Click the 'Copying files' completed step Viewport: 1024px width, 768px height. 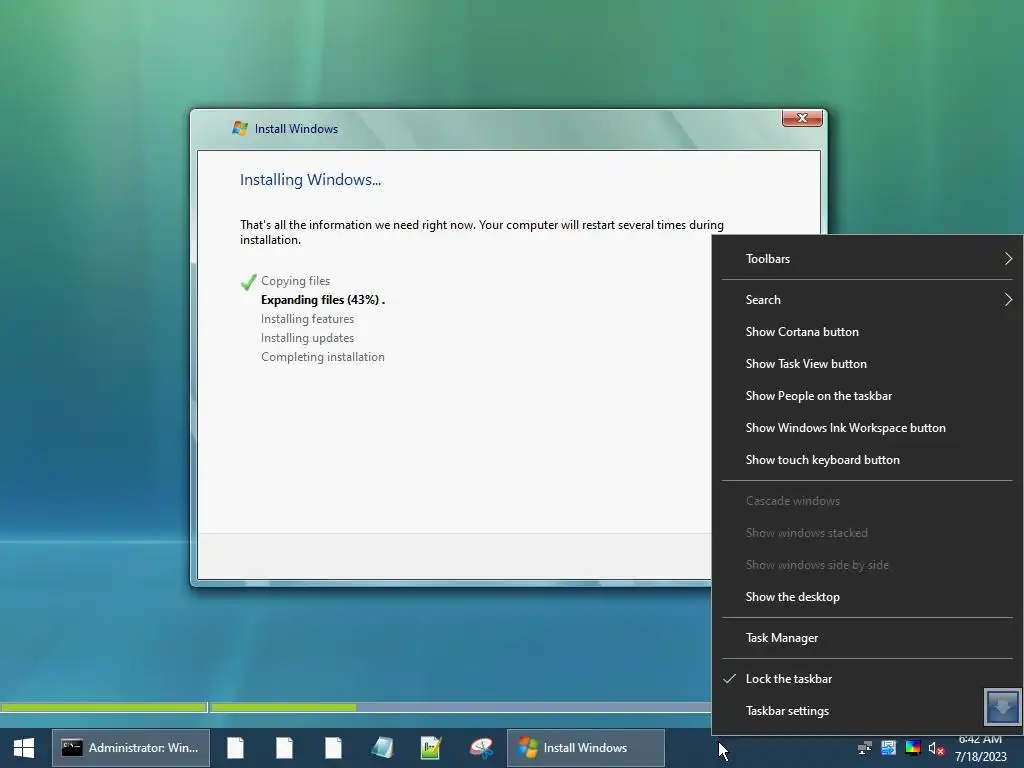295,281
